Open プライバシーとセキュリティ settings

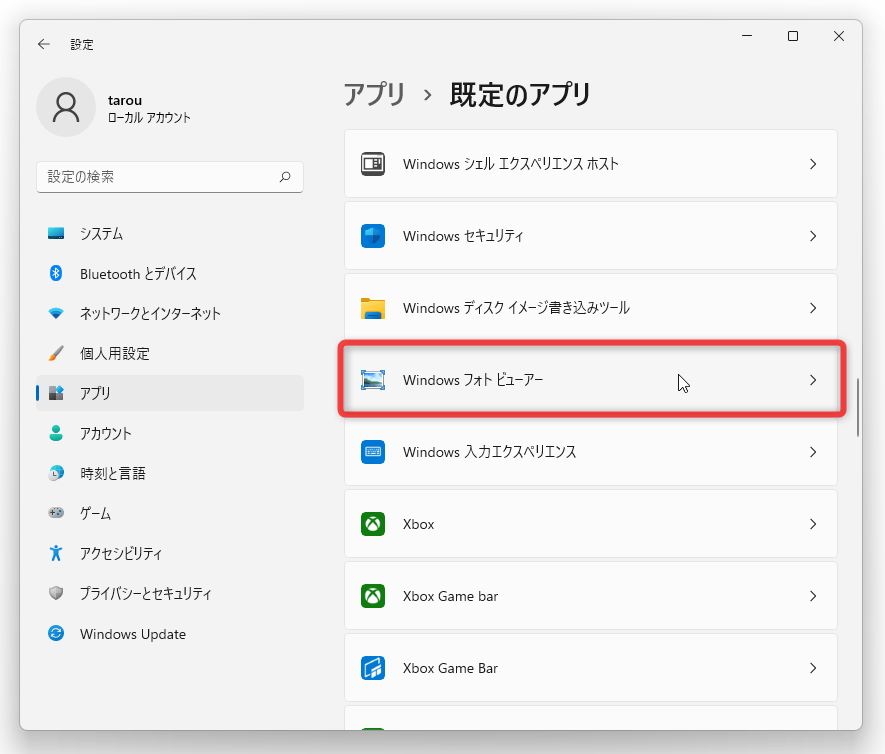pos(170,593)
